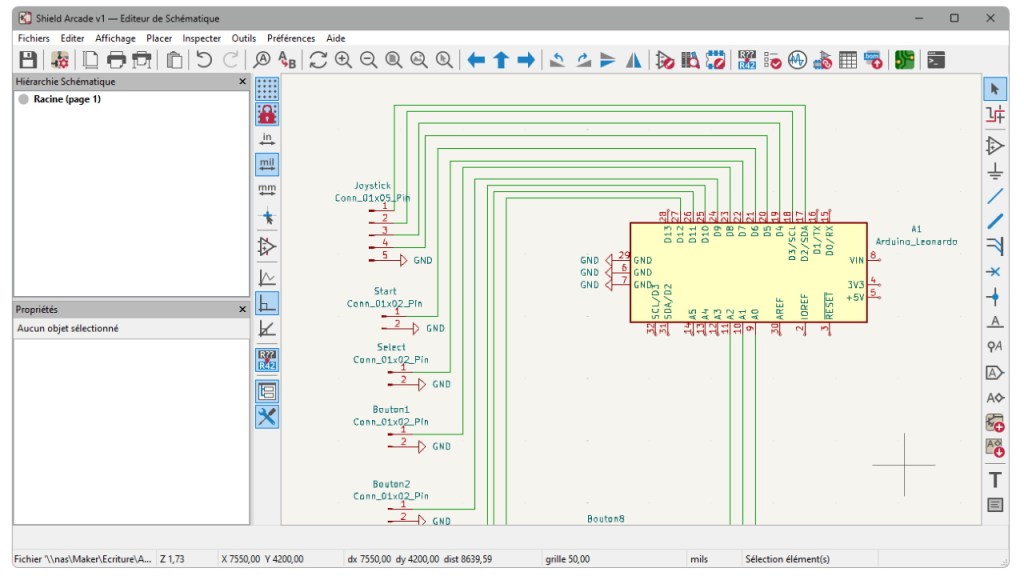Rotate selection counterclockwise
The height and width of the screenshot is (576, 1024).
557,61
